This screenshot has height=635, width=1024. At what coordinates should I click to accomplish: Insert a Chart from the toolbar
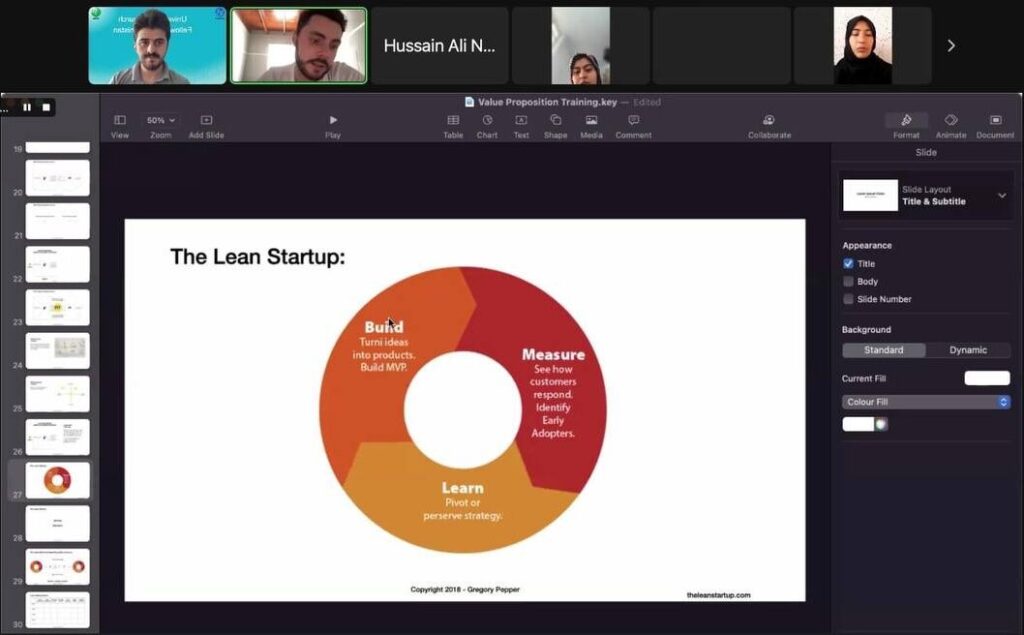point(487,120)
